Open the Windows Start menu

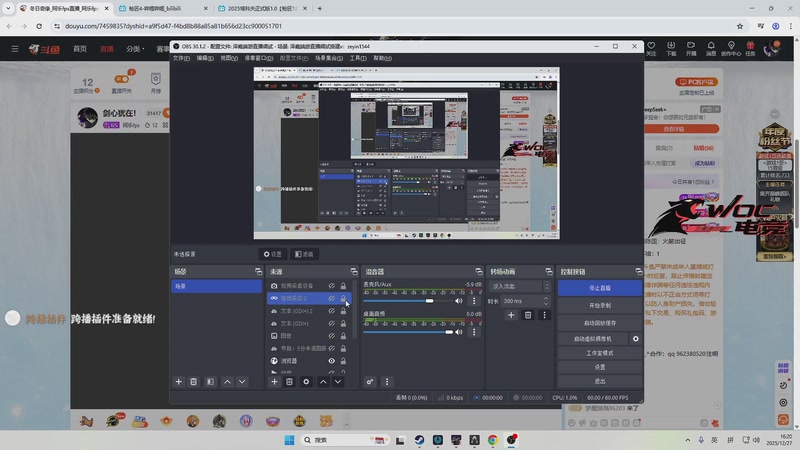(x=289, y=440)
